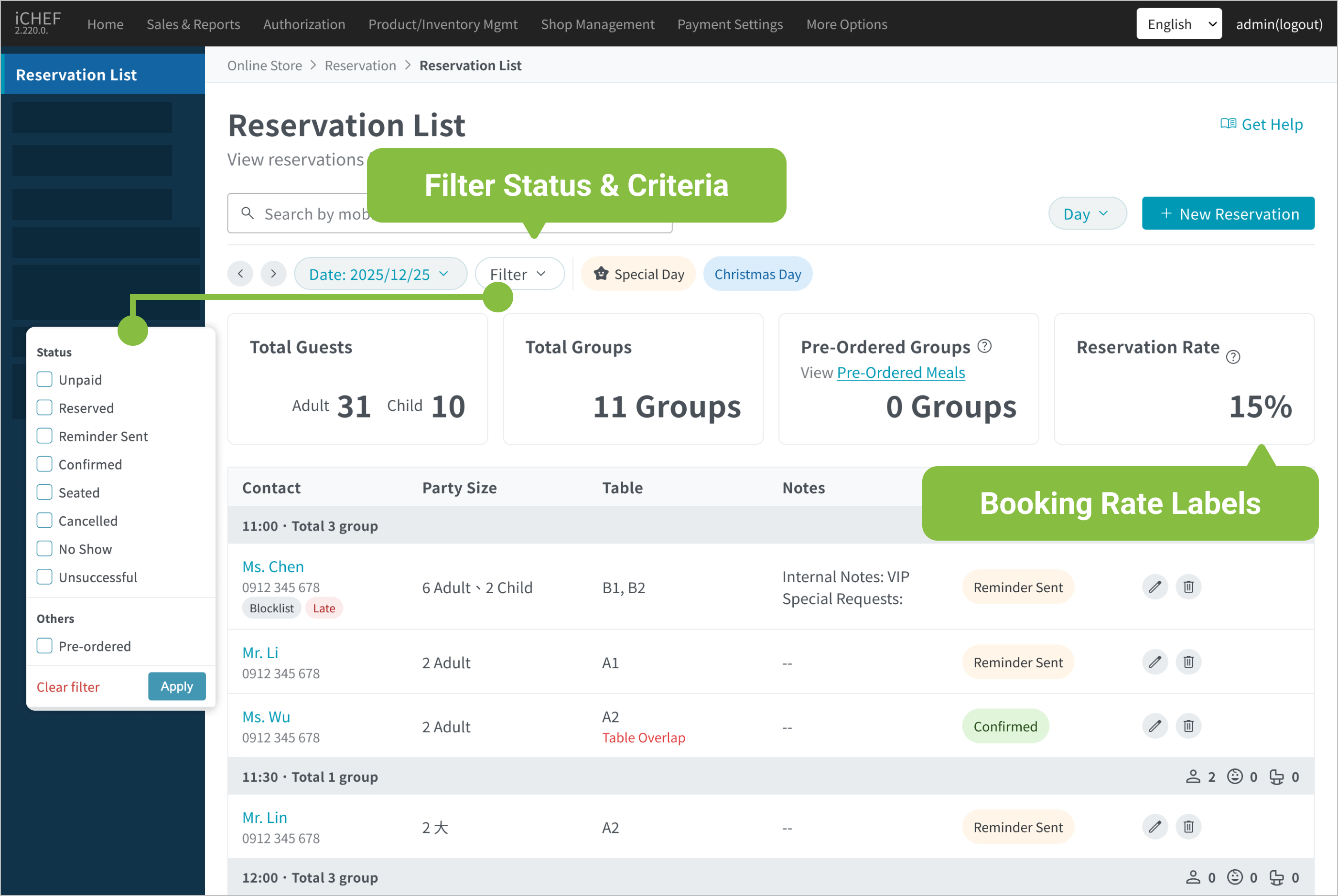Tick the Pre-ordered checkbox
The height and width of the screenshot is (896, 1338).
44,646
